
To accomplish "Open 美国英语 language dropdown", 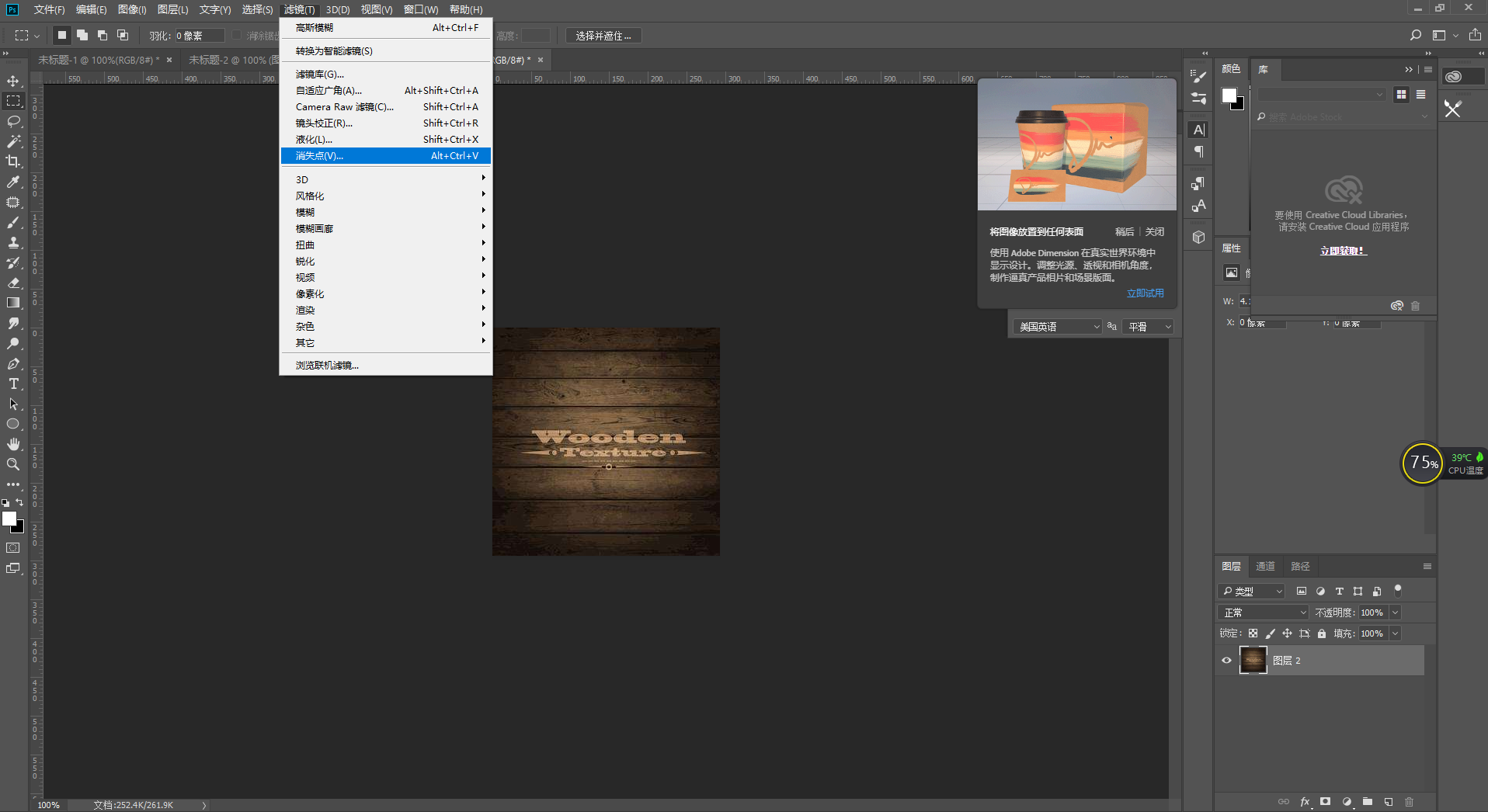I will pos(1058,327).
